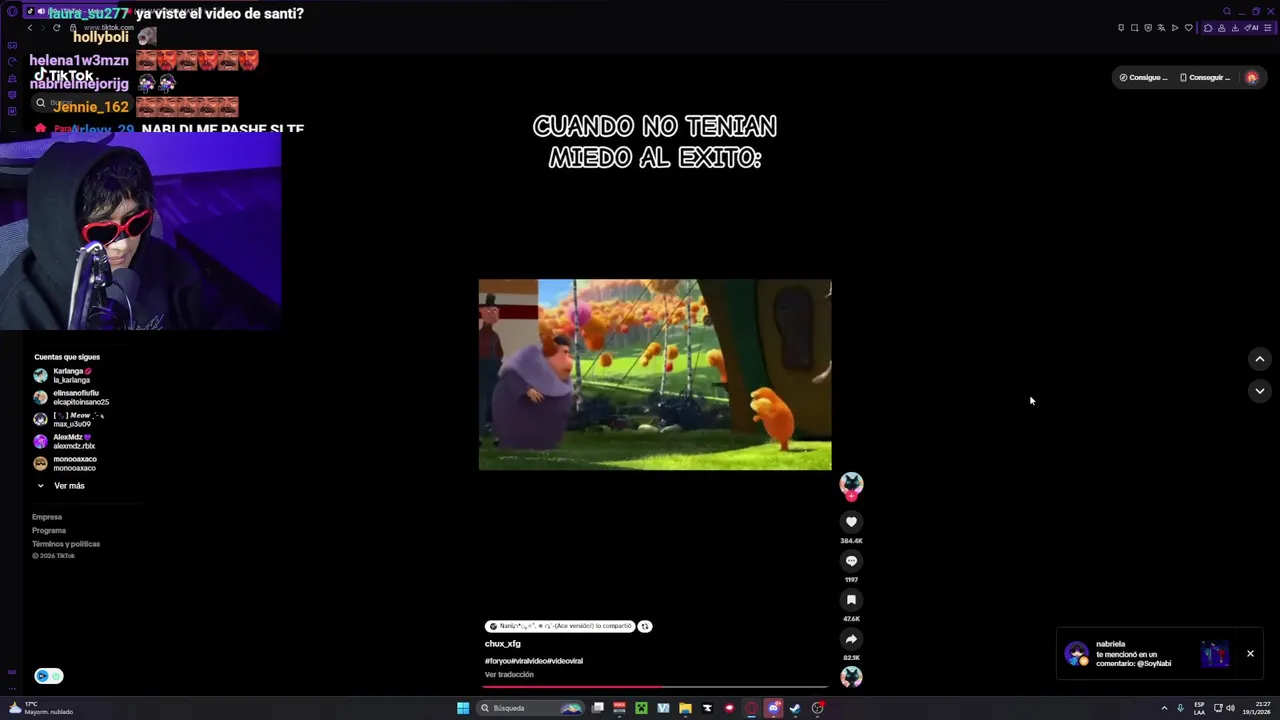Click the volume icon in system tray
The image size is (1280, 720).
[1230, 708]
